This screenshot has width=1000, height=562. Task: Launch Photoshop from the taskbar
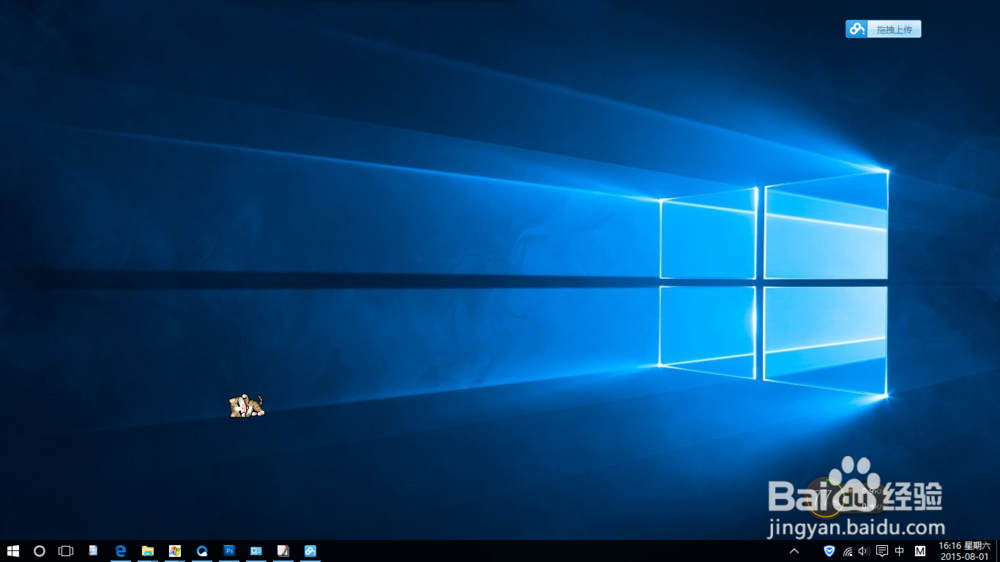click(x=229, y=551)
